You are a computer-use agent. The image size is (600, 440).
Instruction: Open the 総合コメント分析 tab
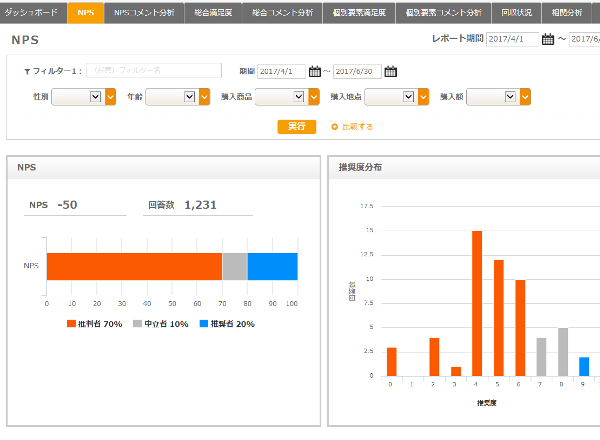[282, 13]
